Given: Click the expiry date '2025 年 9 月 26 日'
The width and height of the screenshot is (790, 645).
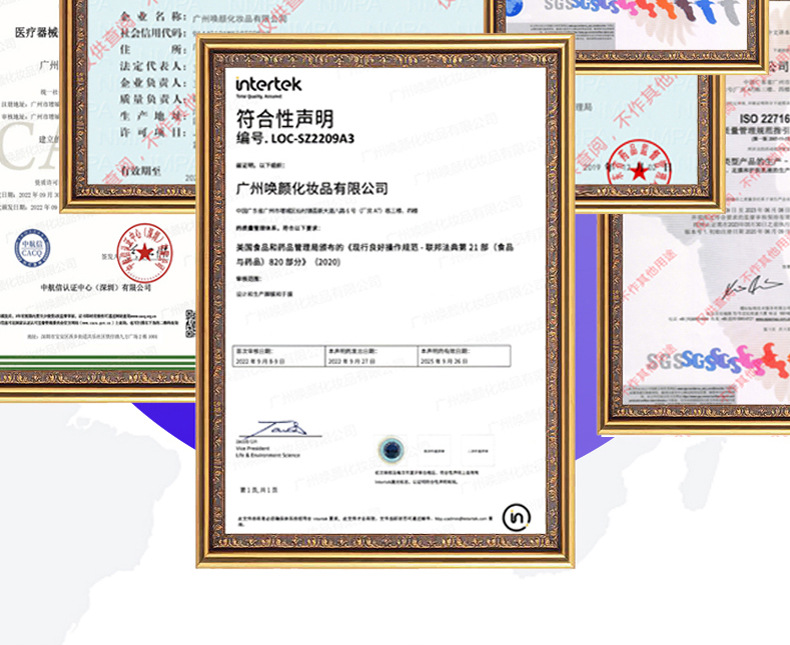Looking at the screenshot, I should pos(444,361).
